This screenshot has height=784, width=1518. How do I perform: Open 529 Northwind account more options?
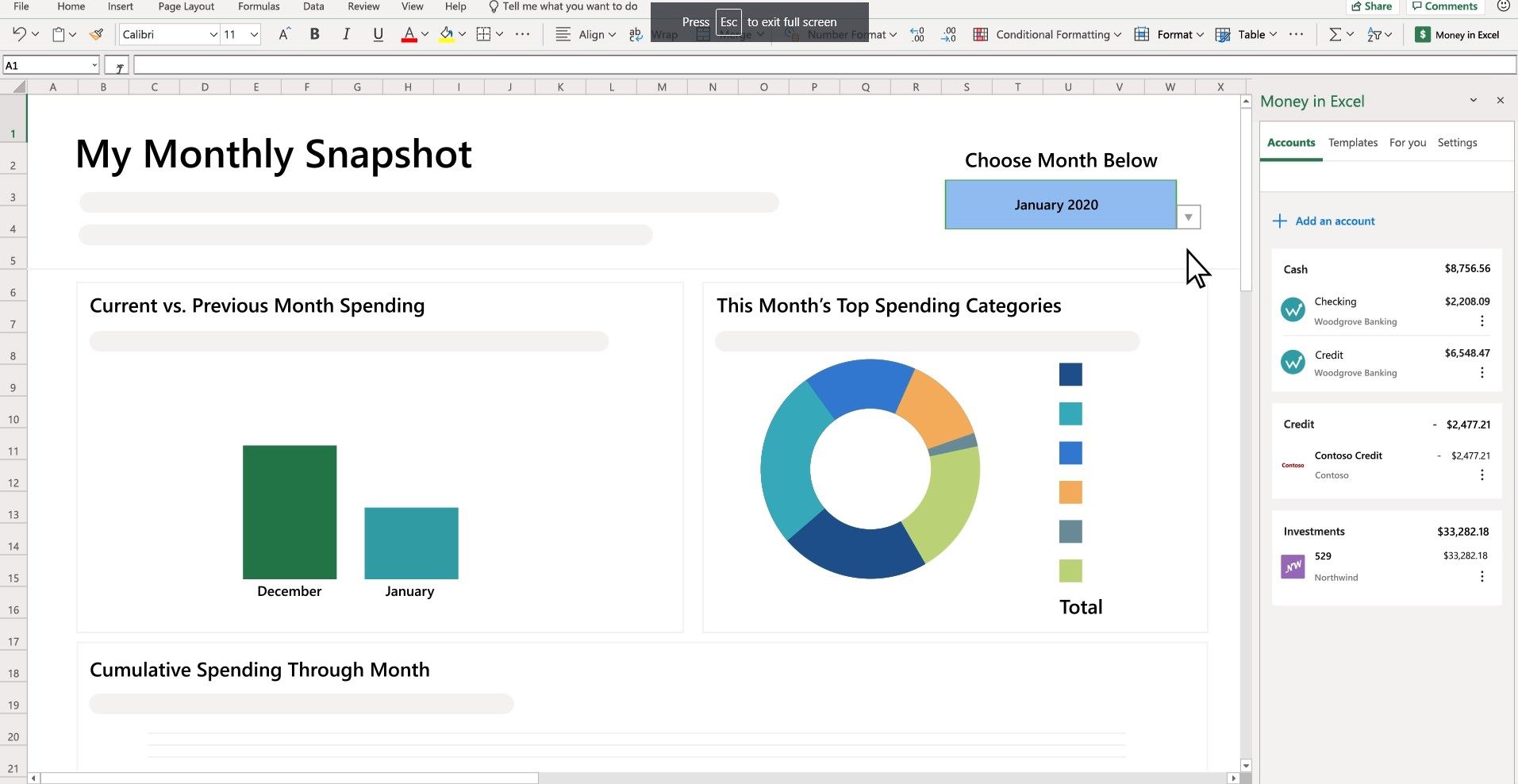pos(1481,577)
